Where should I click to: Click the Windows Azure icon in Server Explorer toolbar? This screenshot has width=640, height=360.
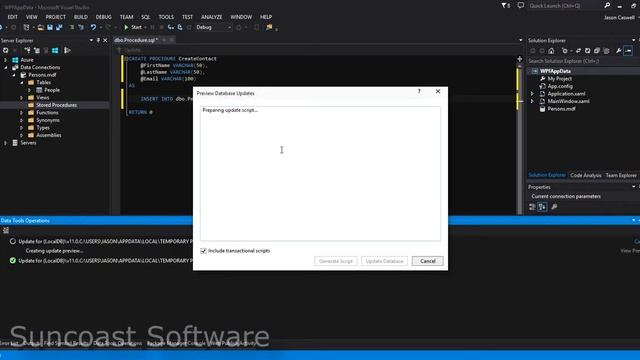55,50
